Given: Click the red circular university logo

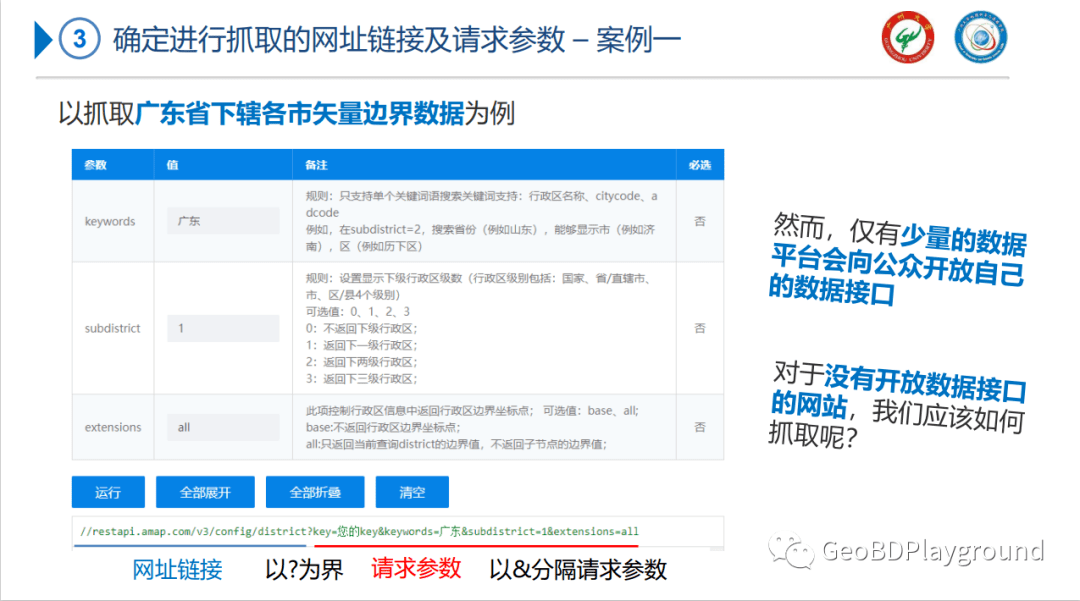Looking at the screenshot, I should [x=906, y=39].
